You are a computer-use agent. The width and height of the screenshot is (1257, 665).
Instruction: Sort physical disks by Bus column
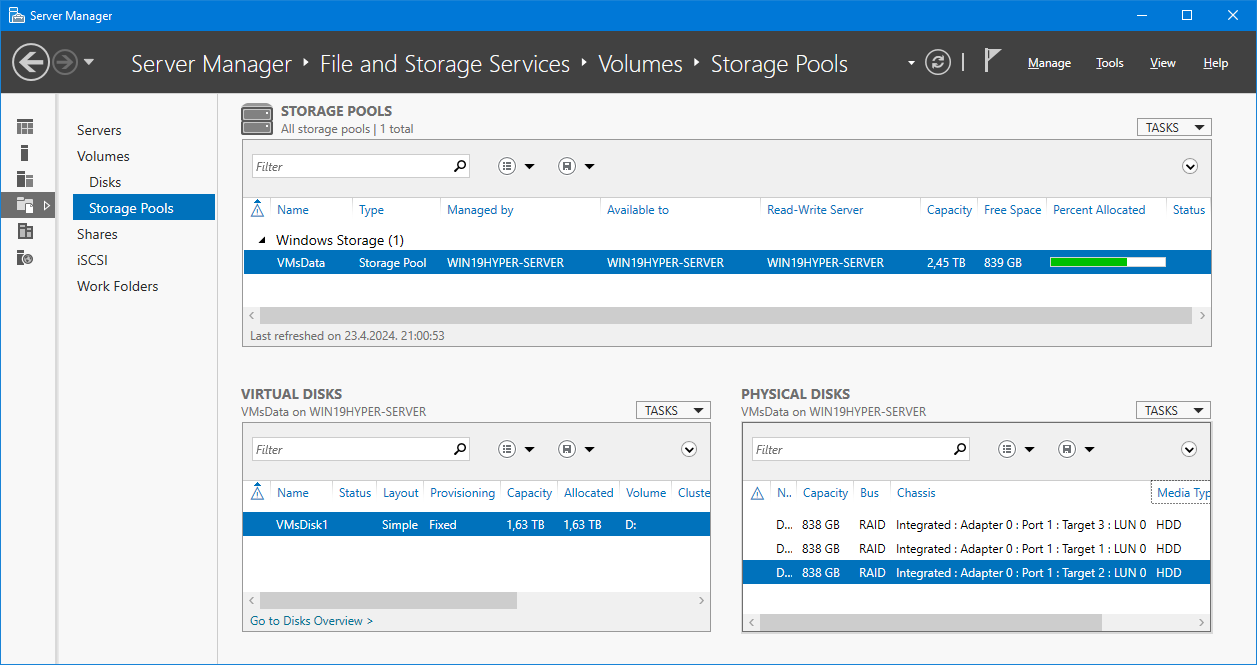point(869,493)
